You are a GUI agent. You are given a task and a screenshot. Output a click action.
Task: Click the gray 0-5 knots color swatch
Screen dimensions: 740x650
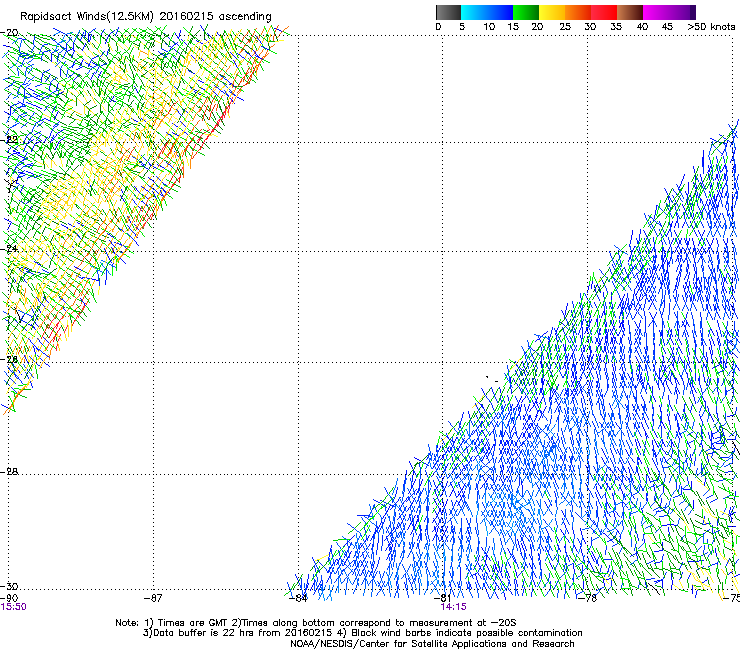point(448,12)
